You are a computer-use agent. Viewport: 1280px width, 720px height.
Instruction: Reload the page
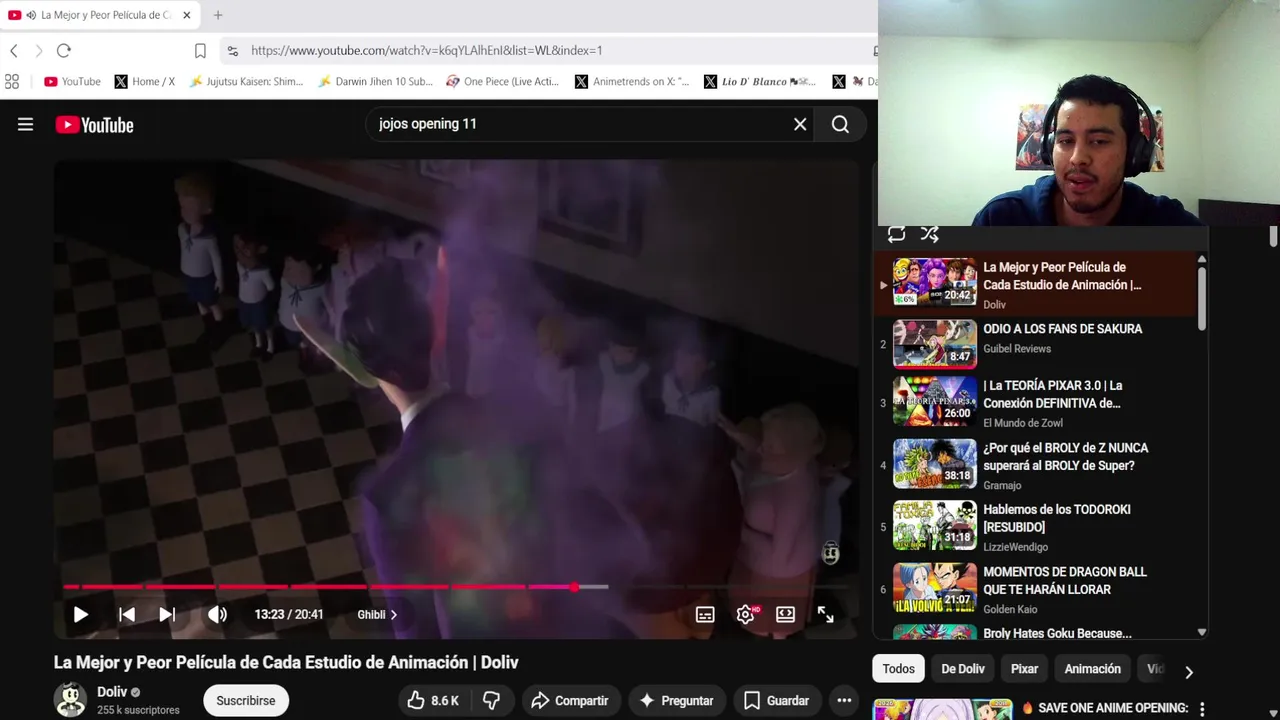(x=64, y=50)
